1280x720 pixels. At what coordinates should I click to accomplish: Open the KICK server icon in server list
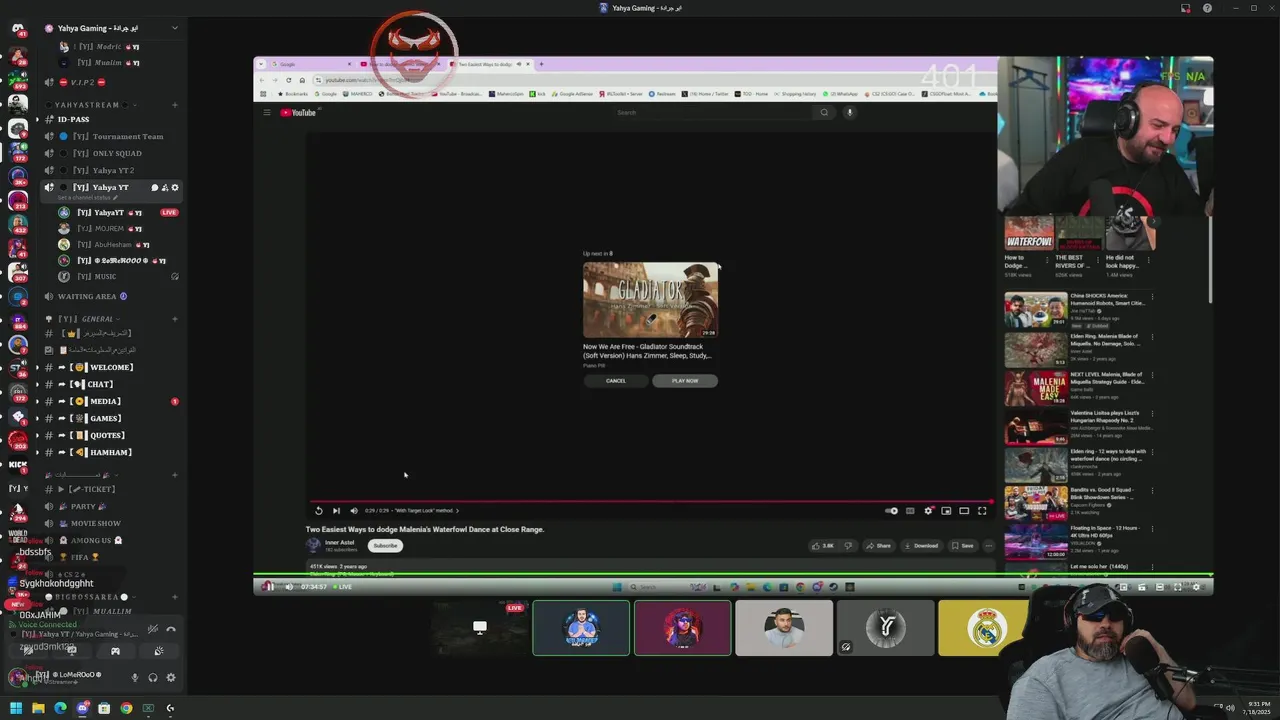pyautogui.click(x=17, y=464)
